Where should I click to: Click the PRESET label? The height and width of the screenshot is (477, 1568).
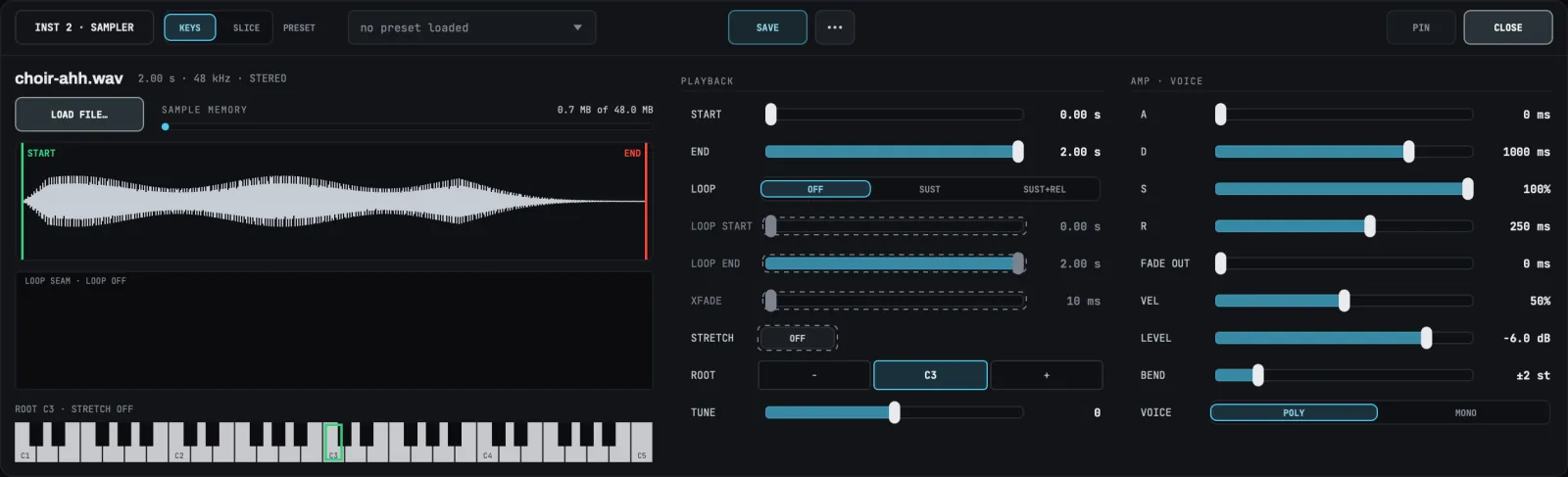pyautogui.click(x=299, y=27)
